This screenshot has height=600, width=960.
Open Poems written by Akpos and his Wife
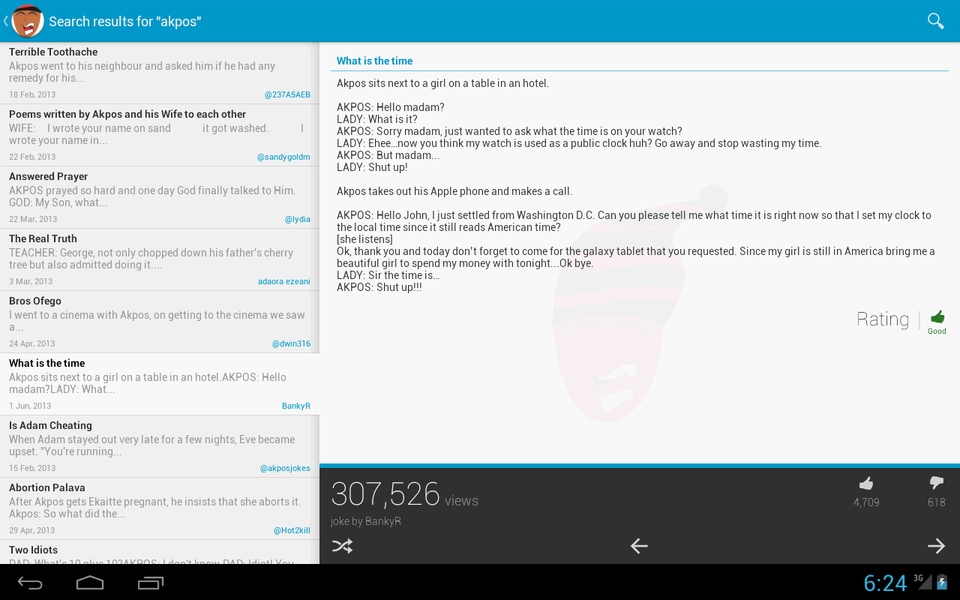(159, 135)
